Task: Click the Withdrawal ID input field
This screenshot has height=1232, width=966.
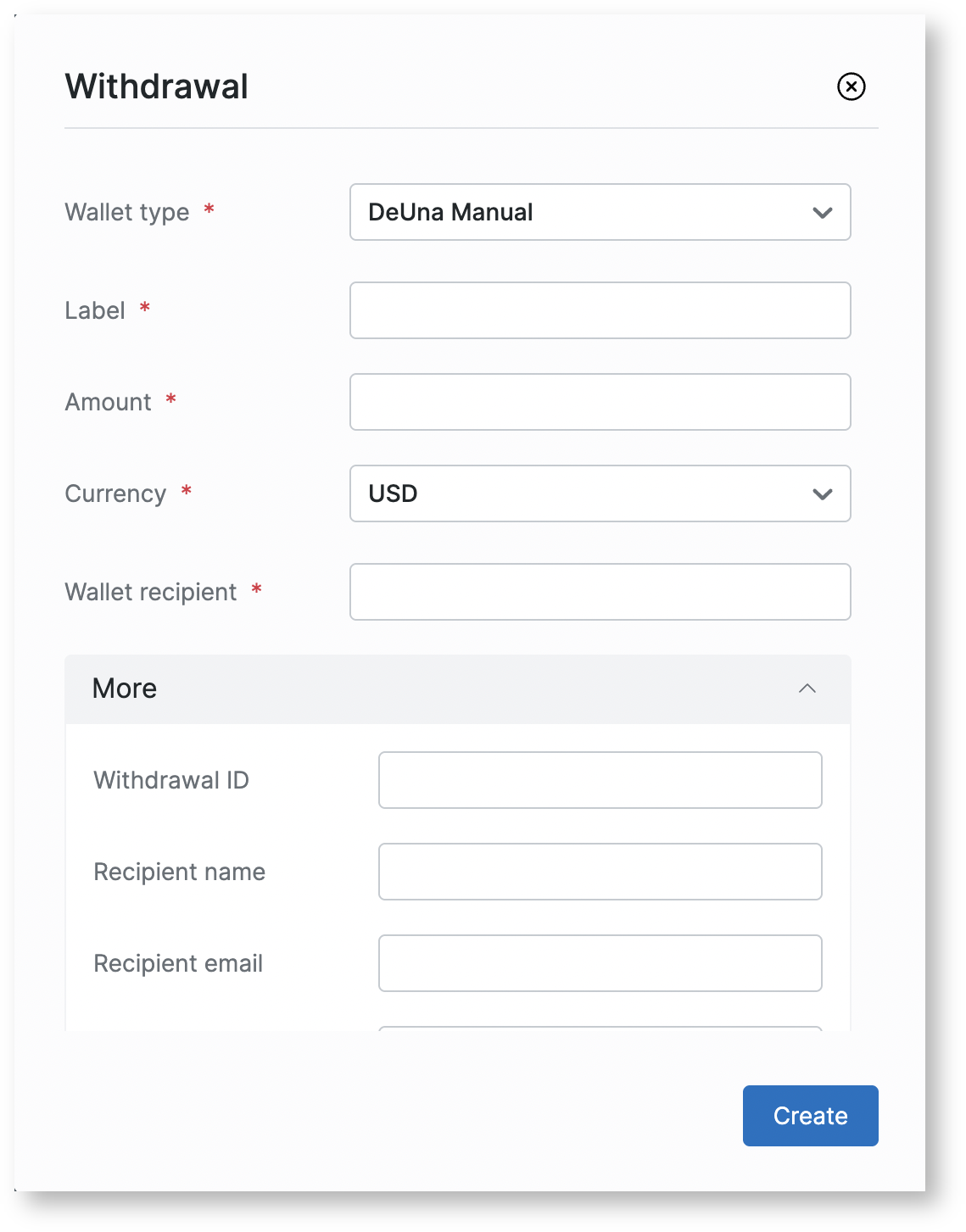Action: [x=600, y=780]
